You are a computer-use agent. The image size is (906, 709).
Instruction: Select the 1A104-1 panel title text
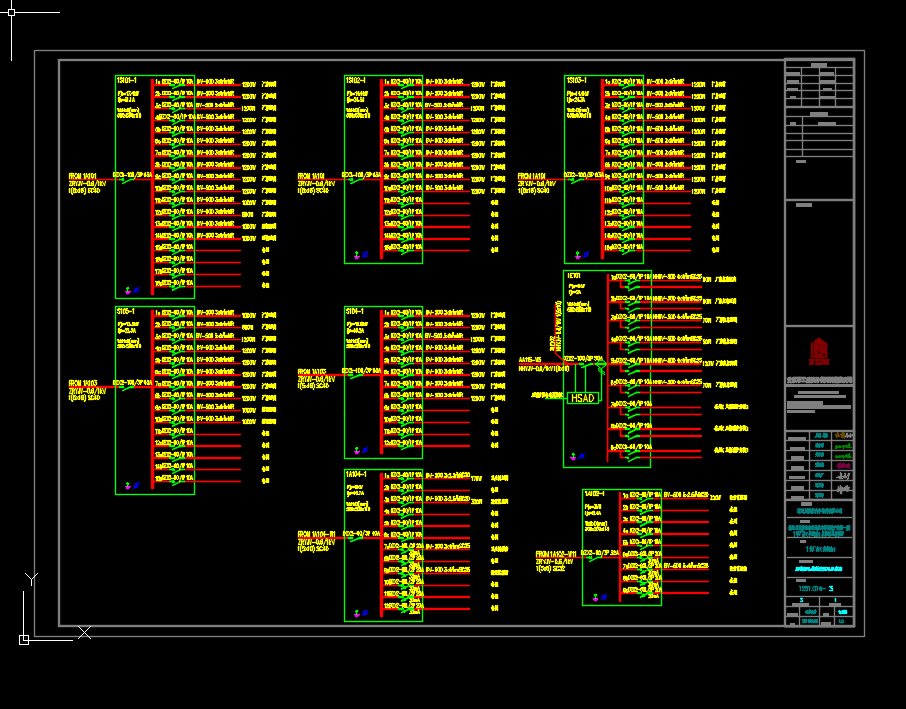(x=356, y=474)
